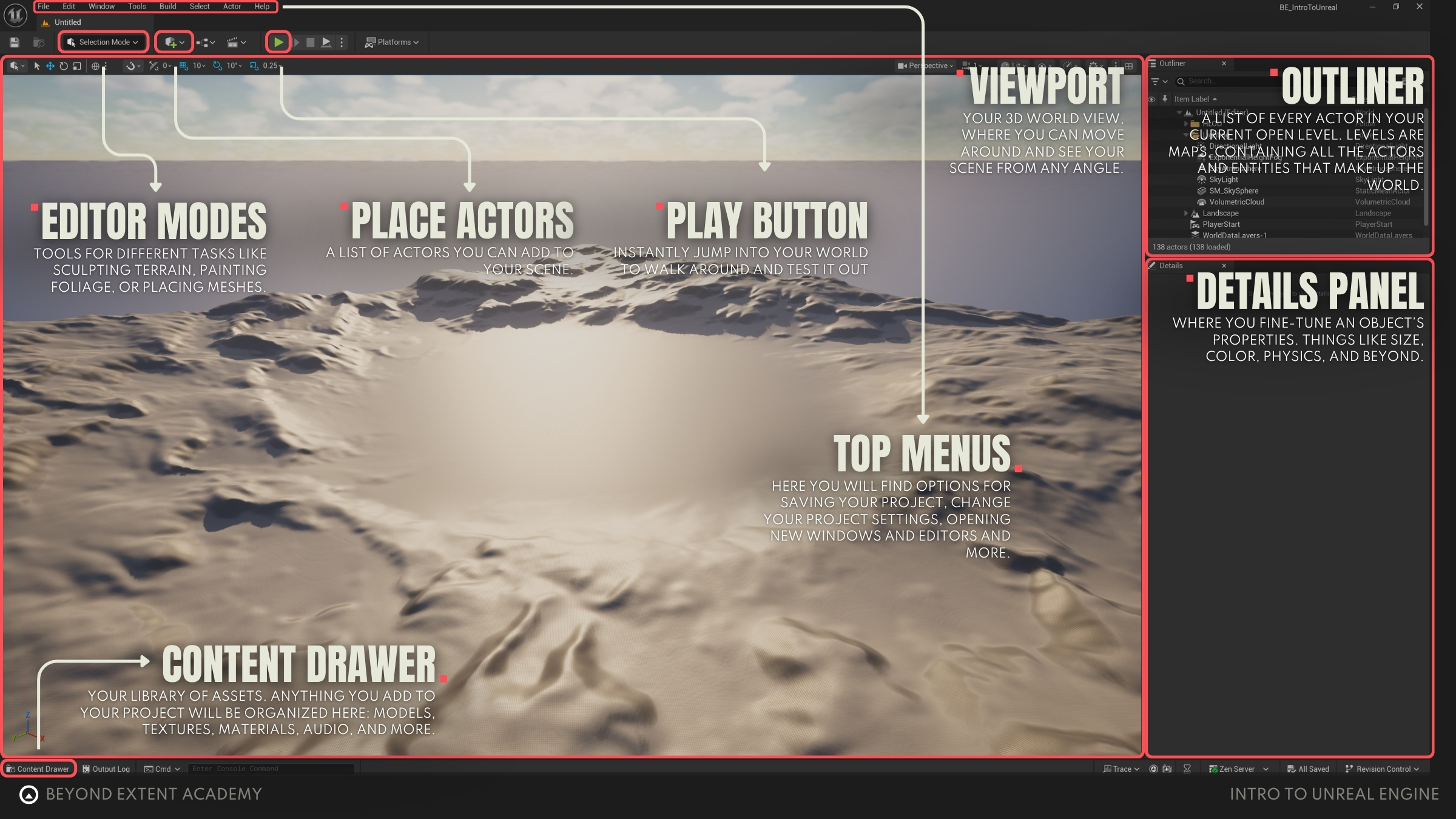Select the Scale gizmo tool
This screenshot has width=1456, height=819.
77,66
